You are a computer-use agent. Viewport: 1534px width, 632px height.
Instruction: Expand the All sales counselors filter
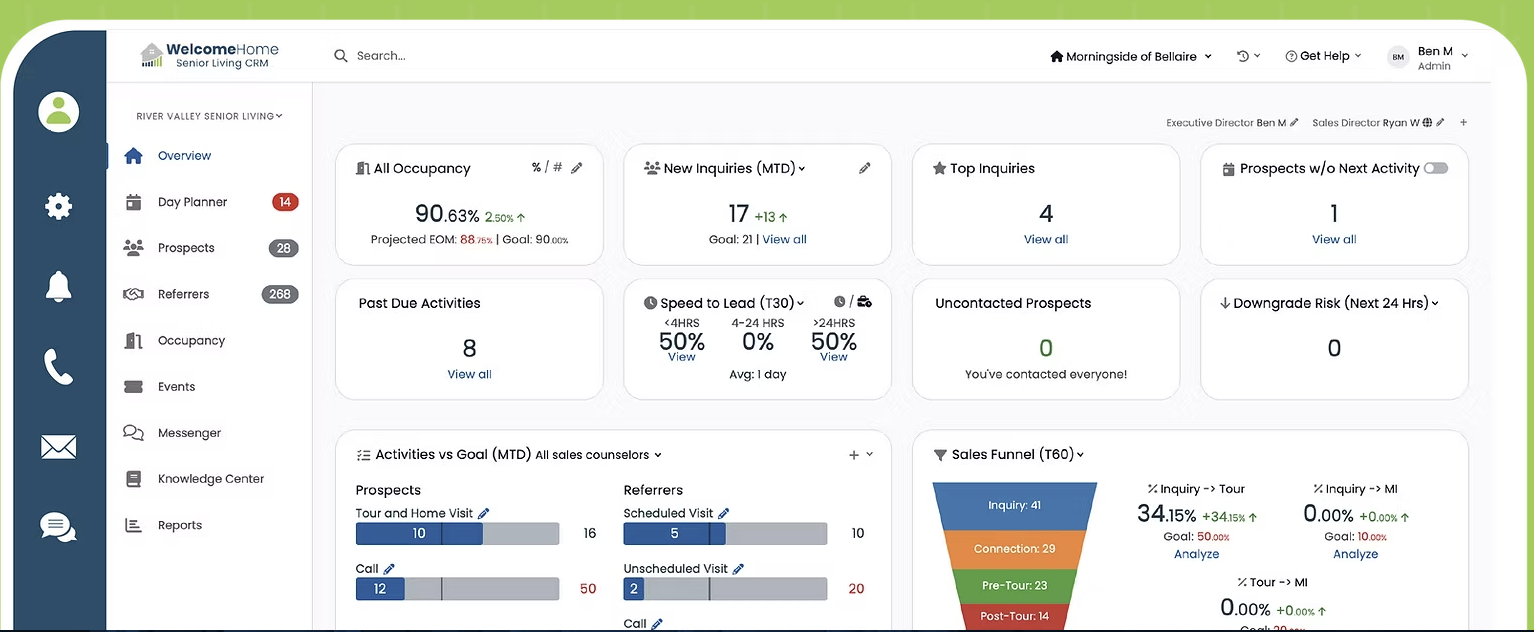pyautogui.click(x=598, y=455)
